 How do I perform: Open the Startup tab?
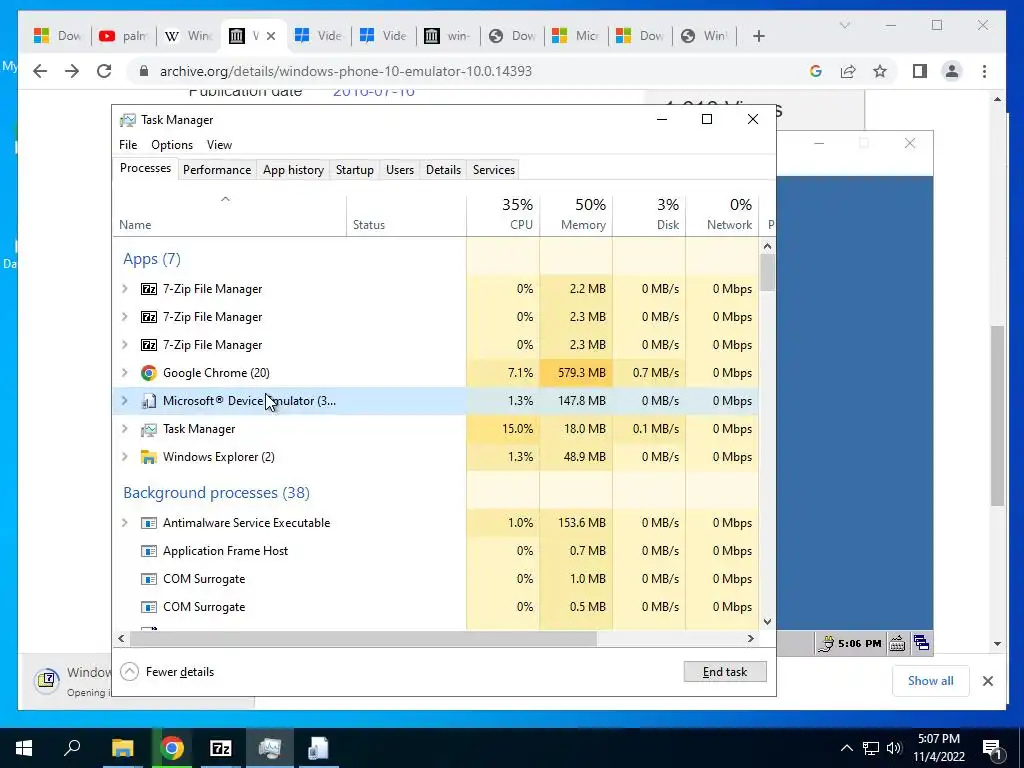pyautogui.click(x=355, y=170)
